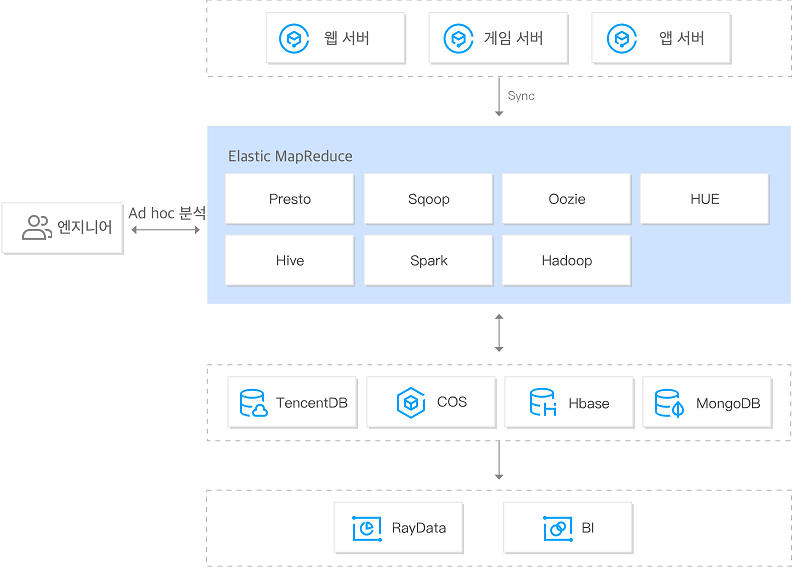The width and height of the screenshot is (792, 567).
Task: Click the Hbase label text
Action: click(x=589, y=403)
